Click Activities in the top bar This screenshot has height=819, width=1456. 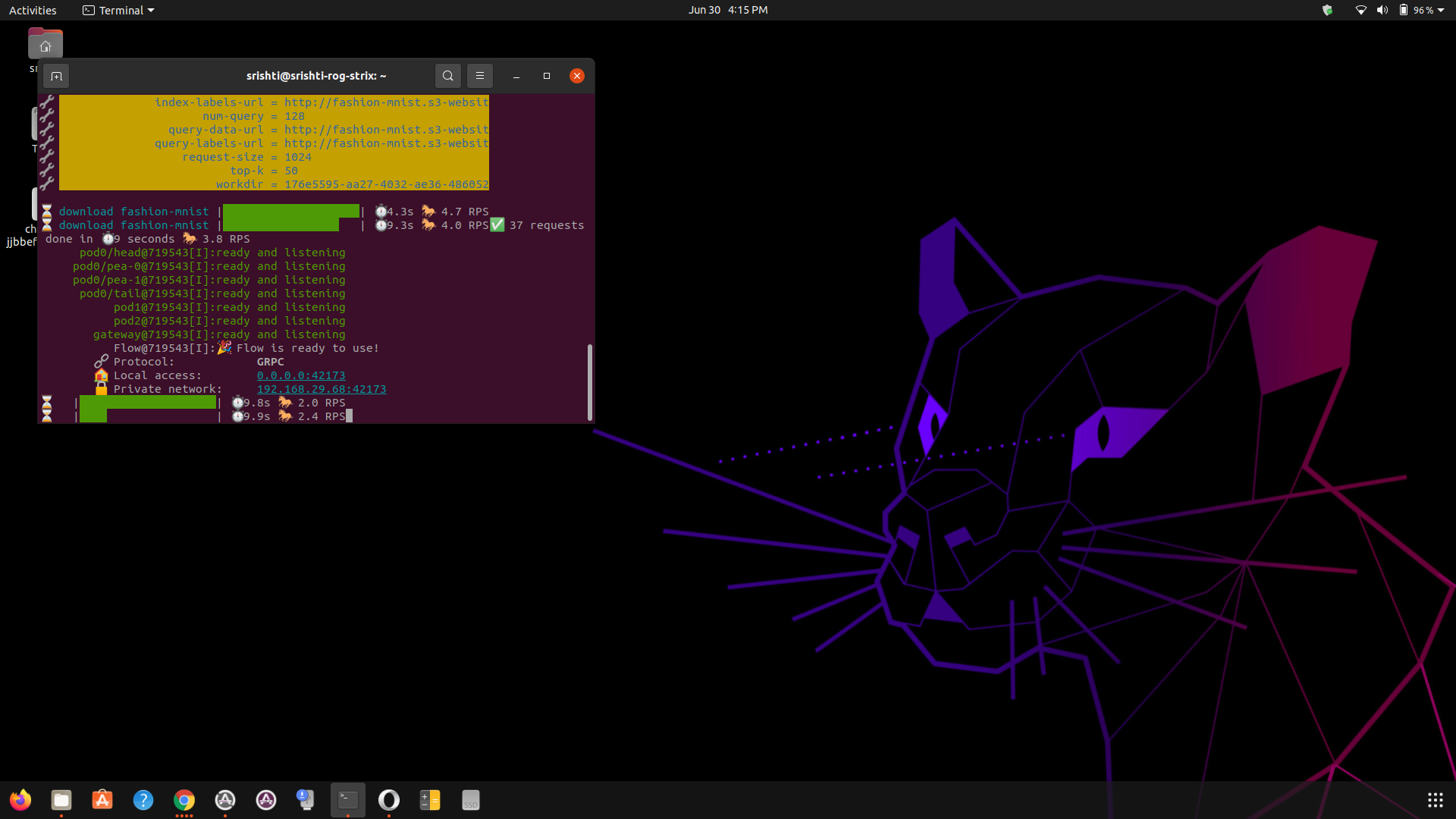click(x=33, y=10)
